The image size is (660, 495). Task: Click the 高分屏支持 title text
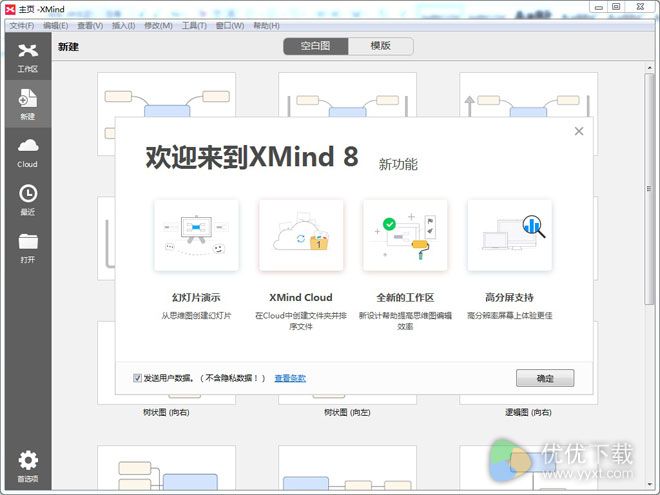(x=509, y=297)
